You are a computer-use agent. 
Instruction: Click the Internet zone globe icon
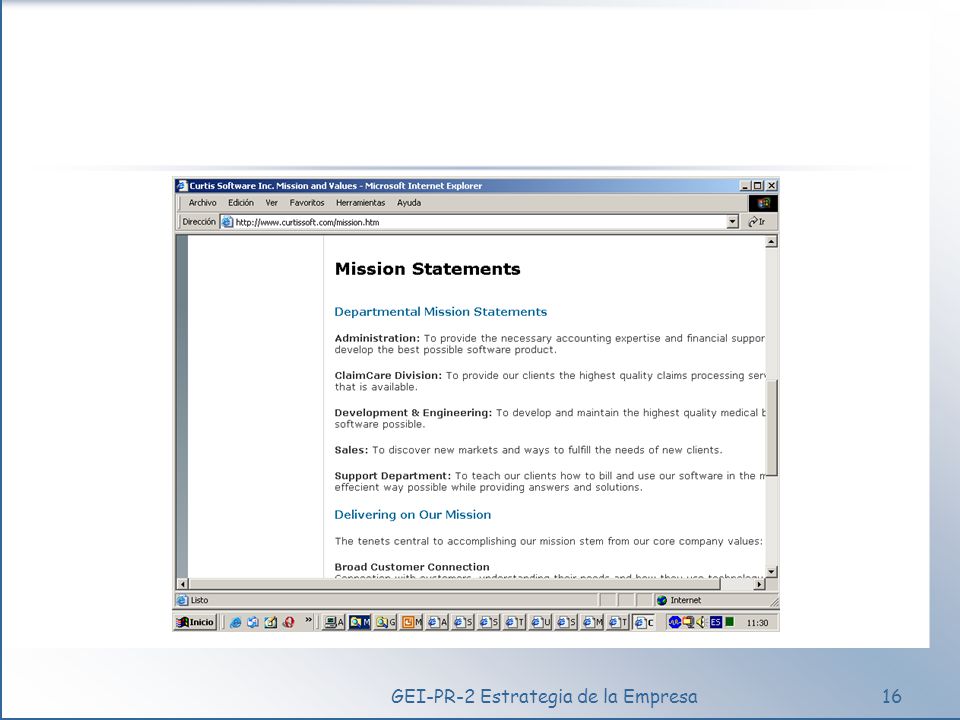(x=662, y=600)
